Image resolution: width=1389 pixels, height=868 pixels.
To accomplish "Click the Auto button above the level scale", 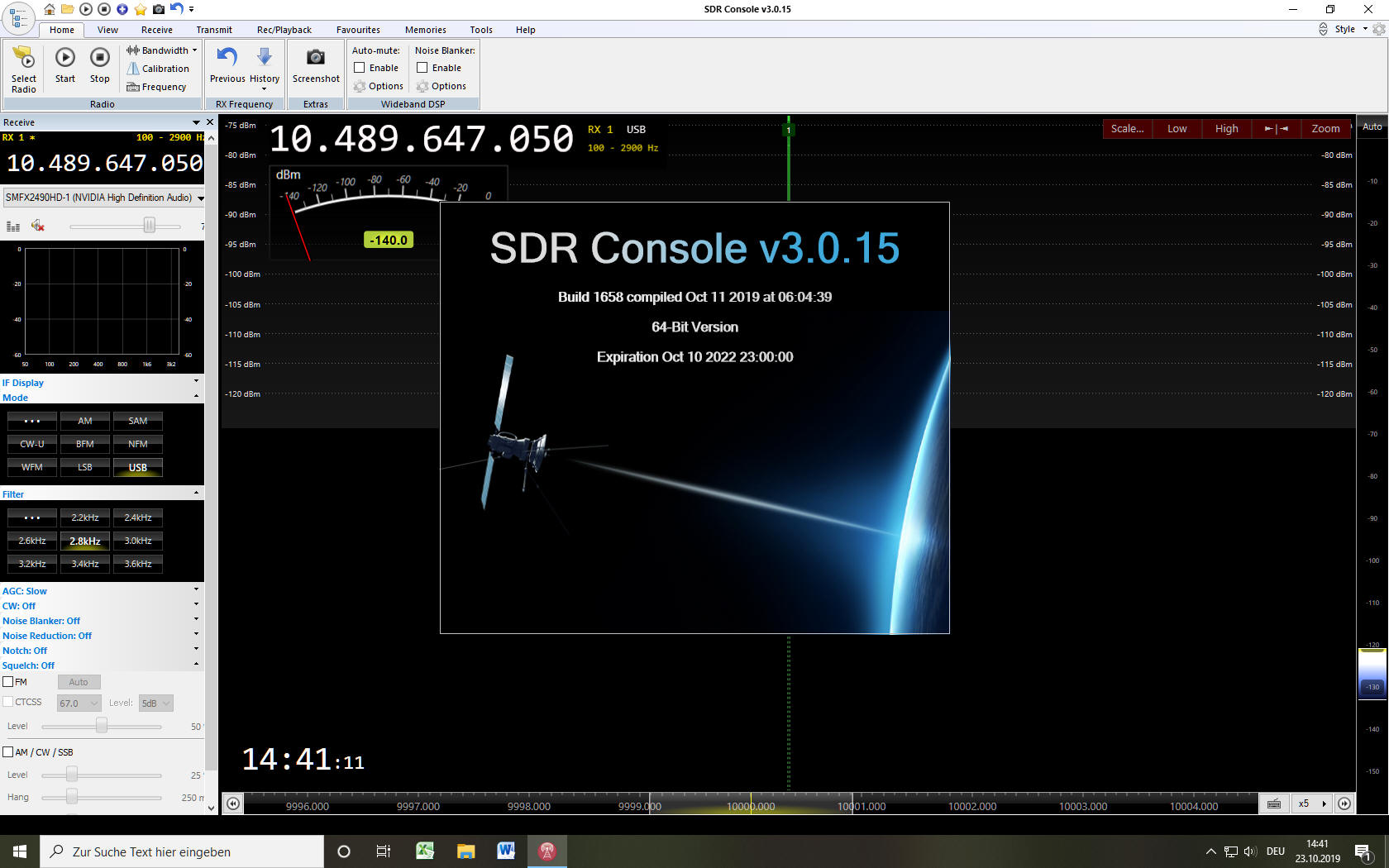I will click(x=1372, y=126).
